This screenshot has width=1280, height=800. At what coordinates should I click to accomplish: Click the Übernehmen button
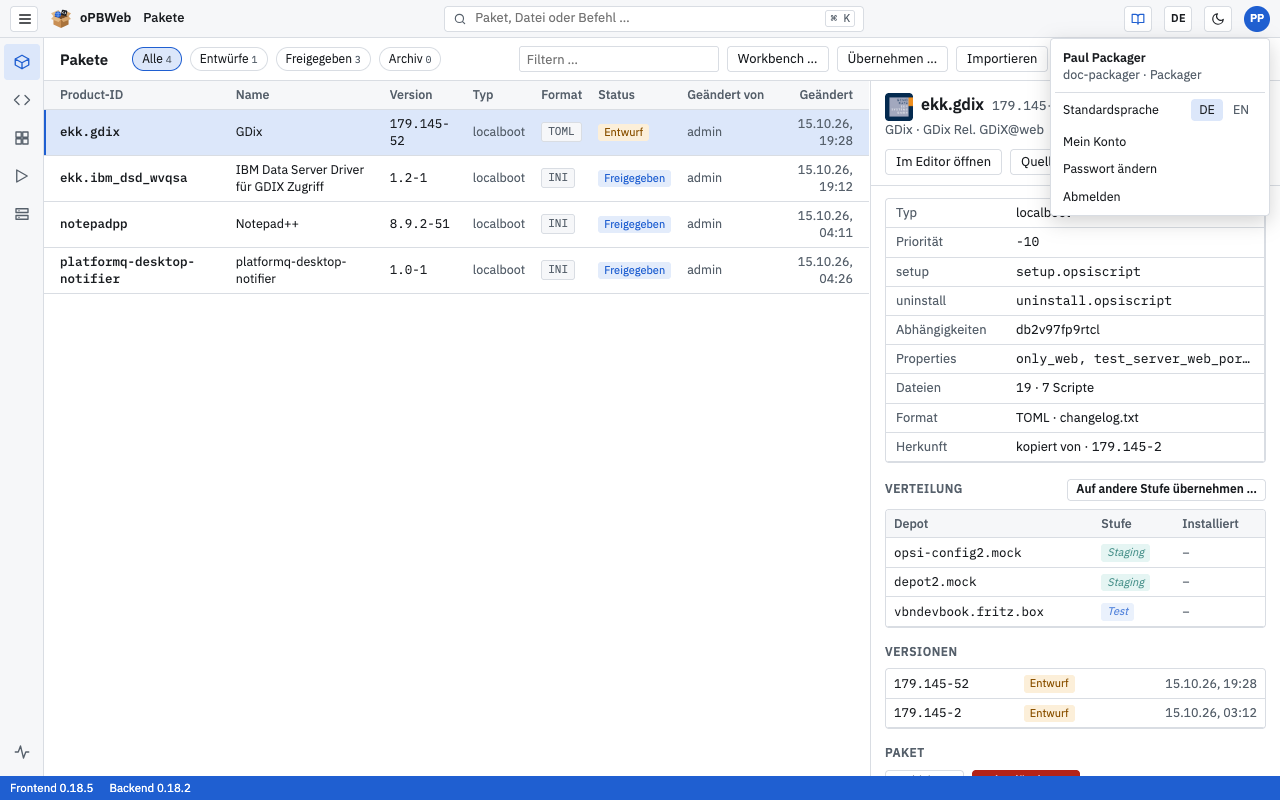pyautogui.click(x=893, y=59)
